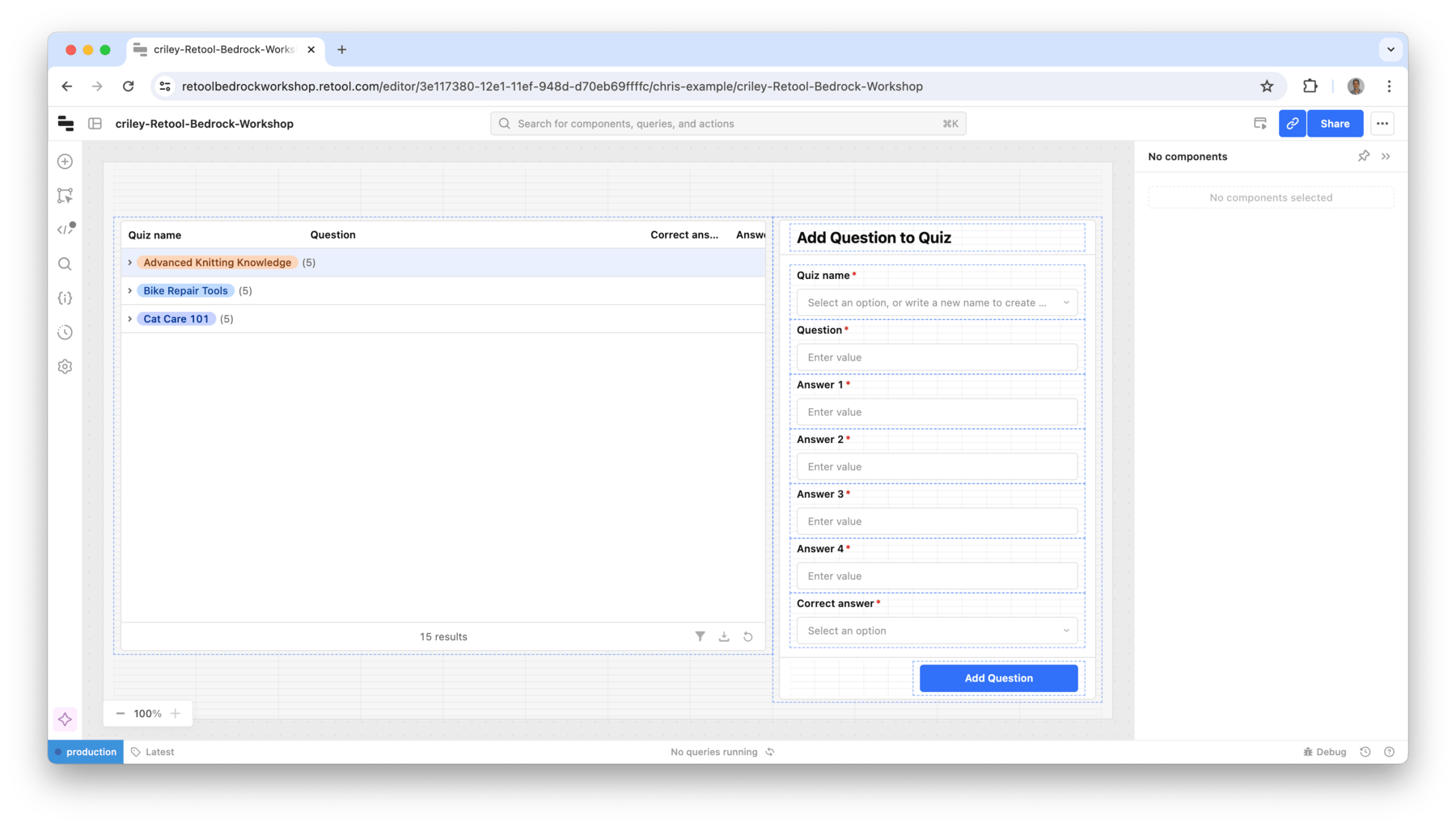The image size is (1456, 827).
Task: Click the No queries running status text
Action: [x=714, y=752]
